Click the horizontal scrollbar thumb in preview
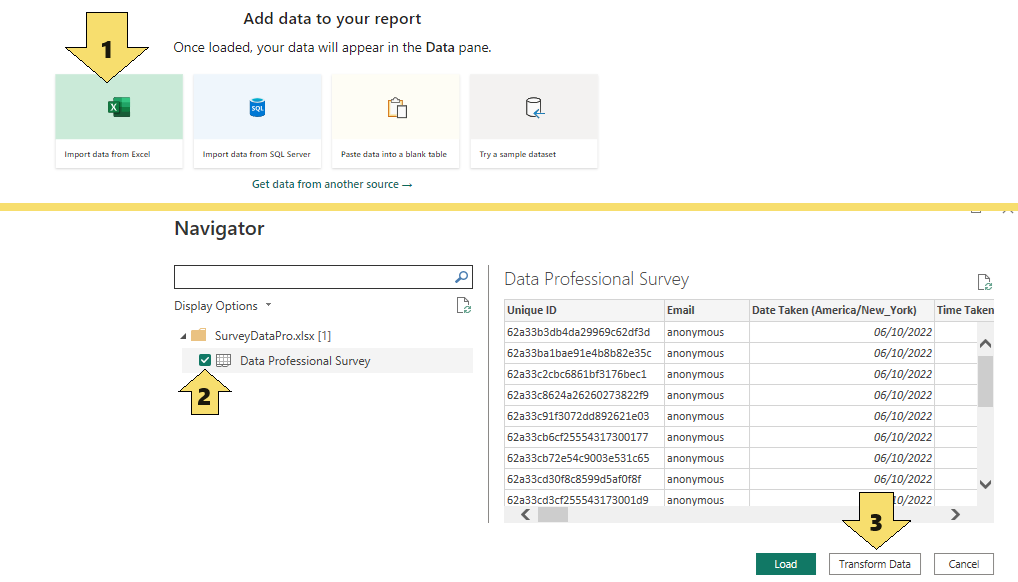This screenshot has height=582, width=1018. (552, 514)
